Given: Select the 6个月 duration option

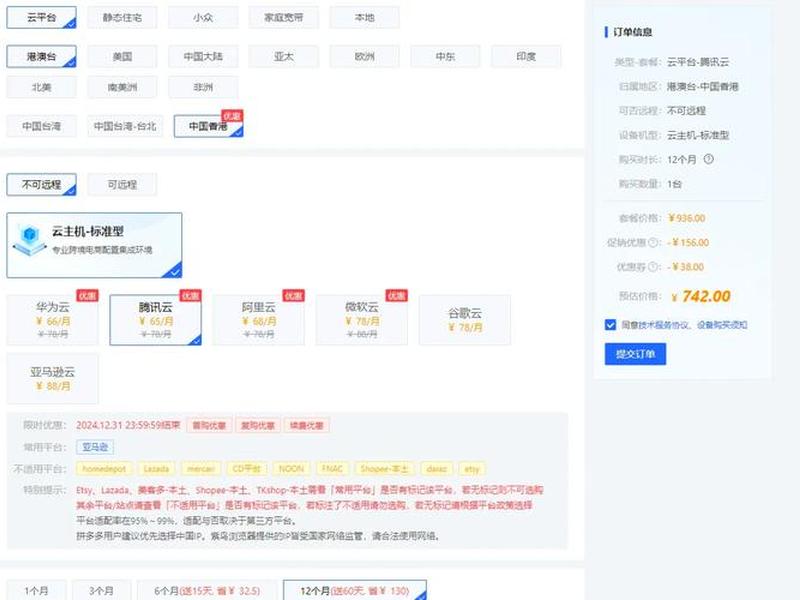Looking at the screenshot, I should tap(207, 590).
